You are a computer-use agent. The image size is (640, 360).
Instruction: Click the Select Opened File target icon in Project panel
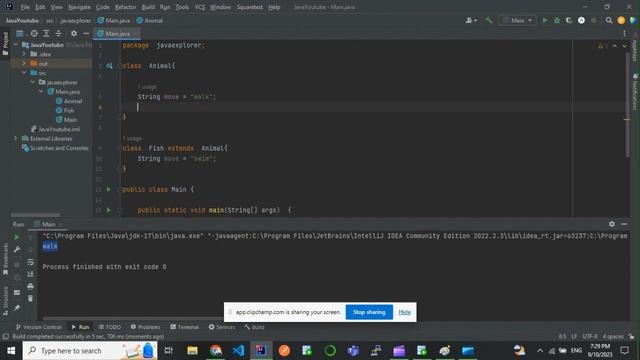tap(34, 33)
